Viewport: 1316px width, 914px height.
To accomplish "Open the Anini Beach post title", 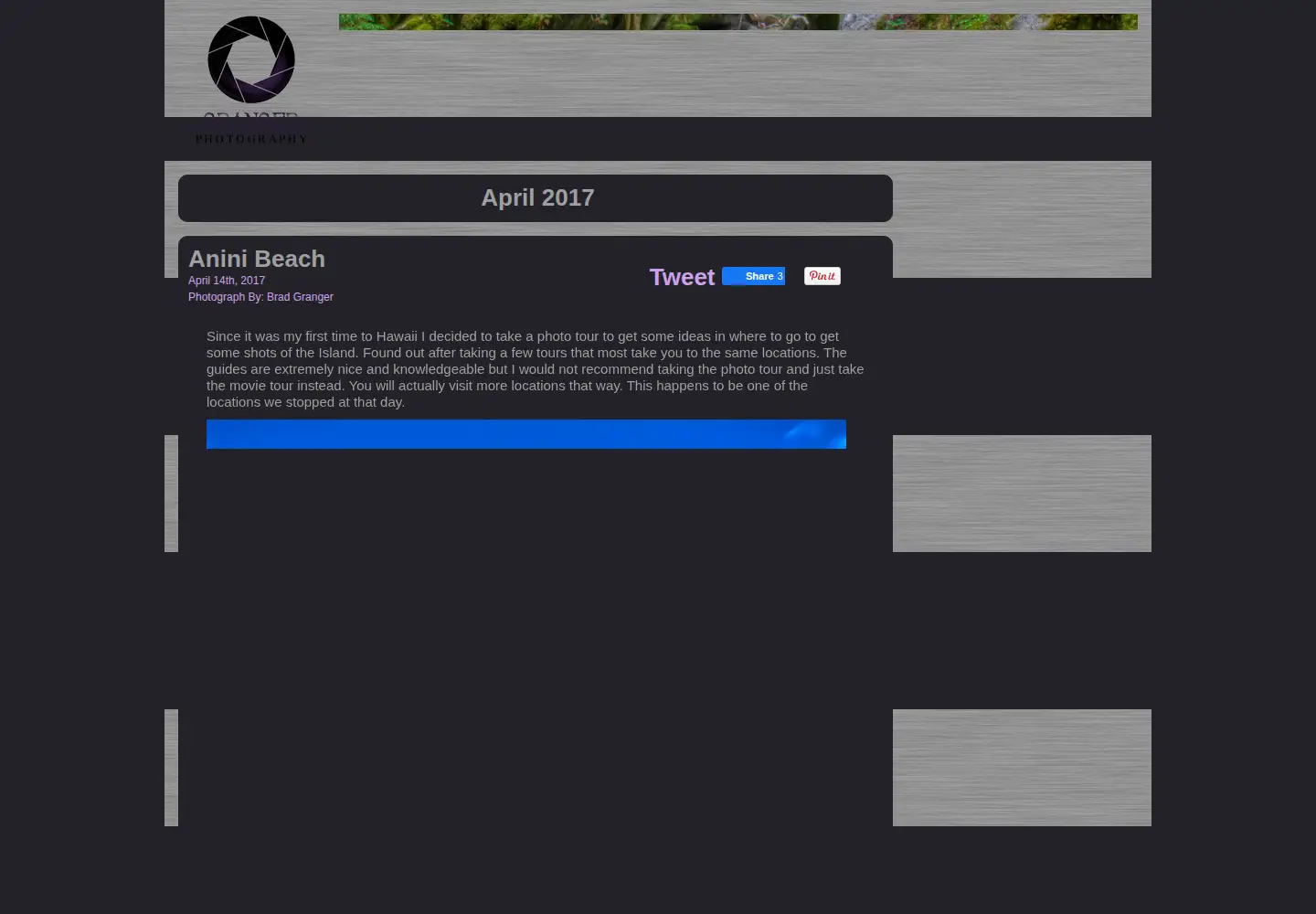I will coord(257,259).
